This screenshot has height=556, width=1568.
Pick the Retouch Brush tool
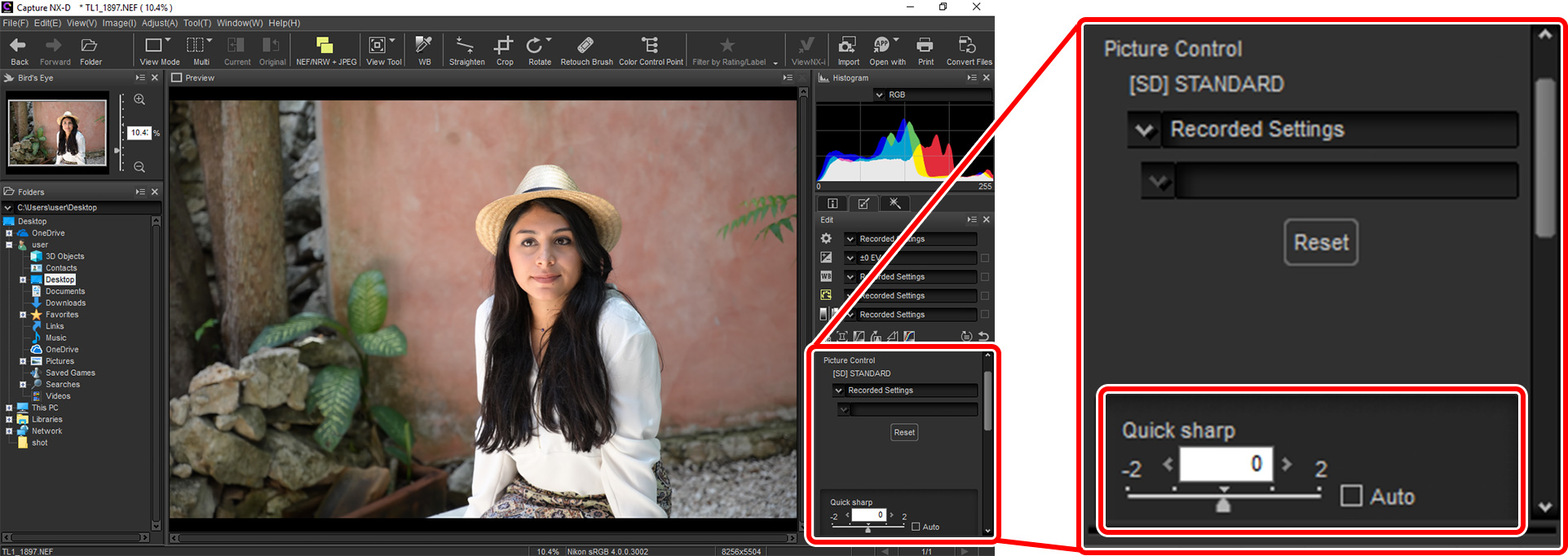click(586, 50)
